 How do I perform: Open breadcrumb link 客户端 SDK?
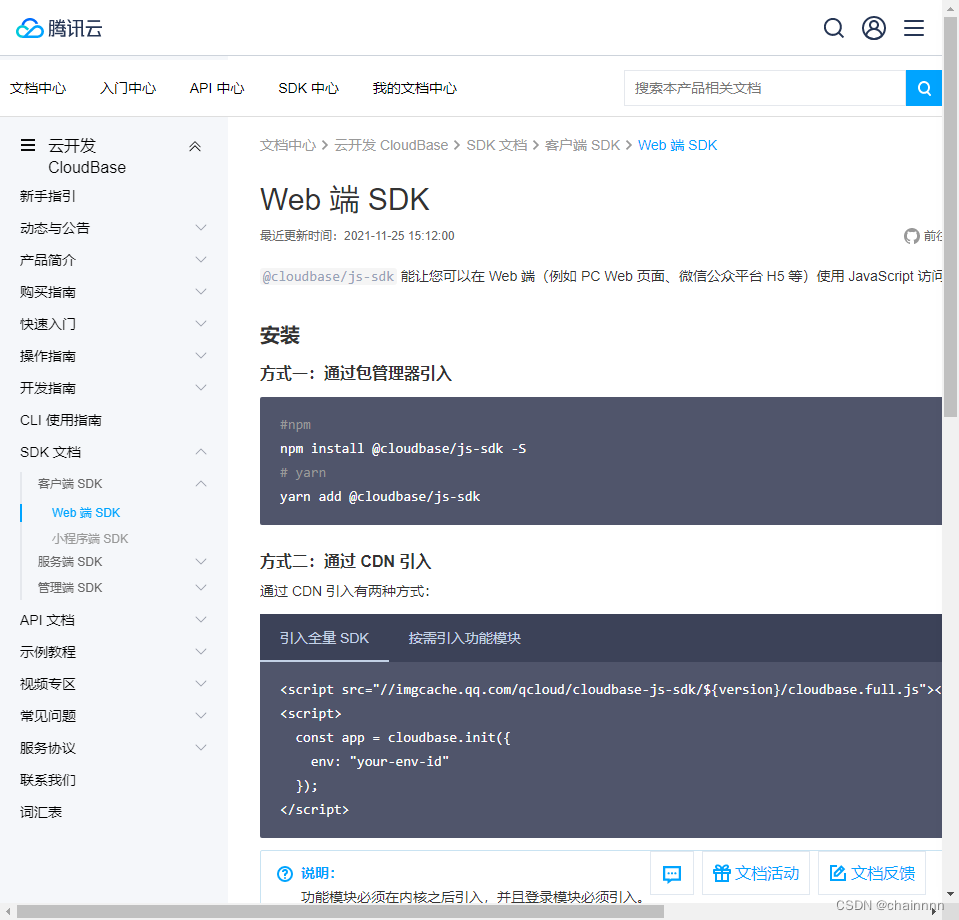pyautogui.click(x=582, y=145)
